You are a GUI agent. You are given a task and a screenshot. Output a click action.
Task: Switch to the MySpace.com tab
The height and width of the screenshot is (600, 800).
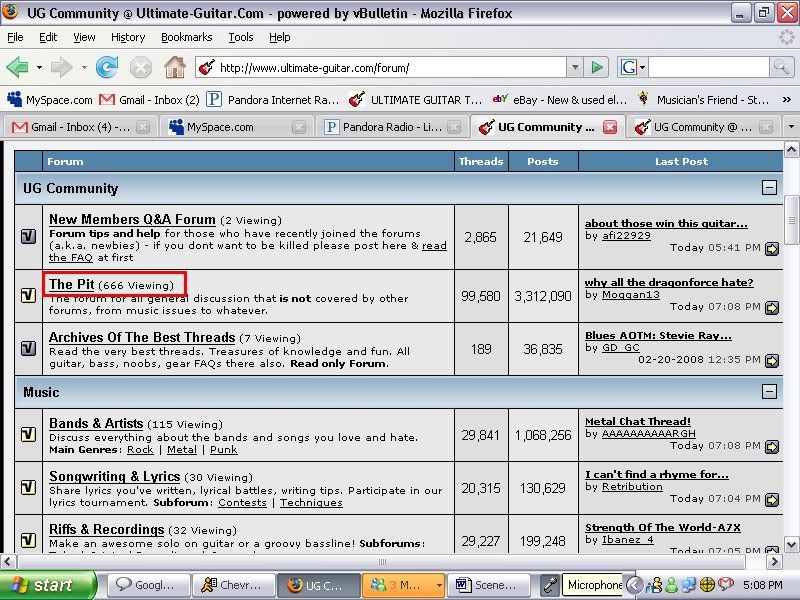pos(237,127)
